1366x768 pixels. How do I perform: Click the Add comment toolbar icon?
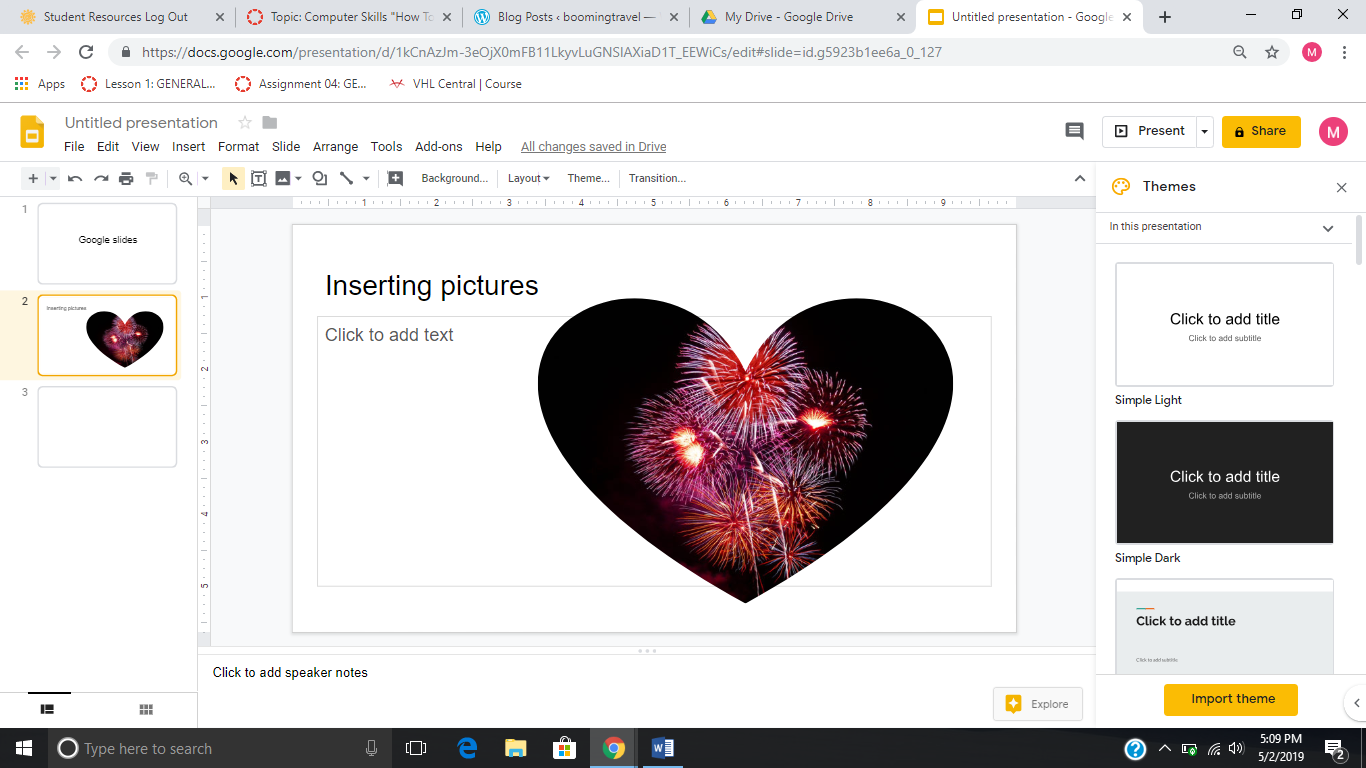(x=395, y=179)
